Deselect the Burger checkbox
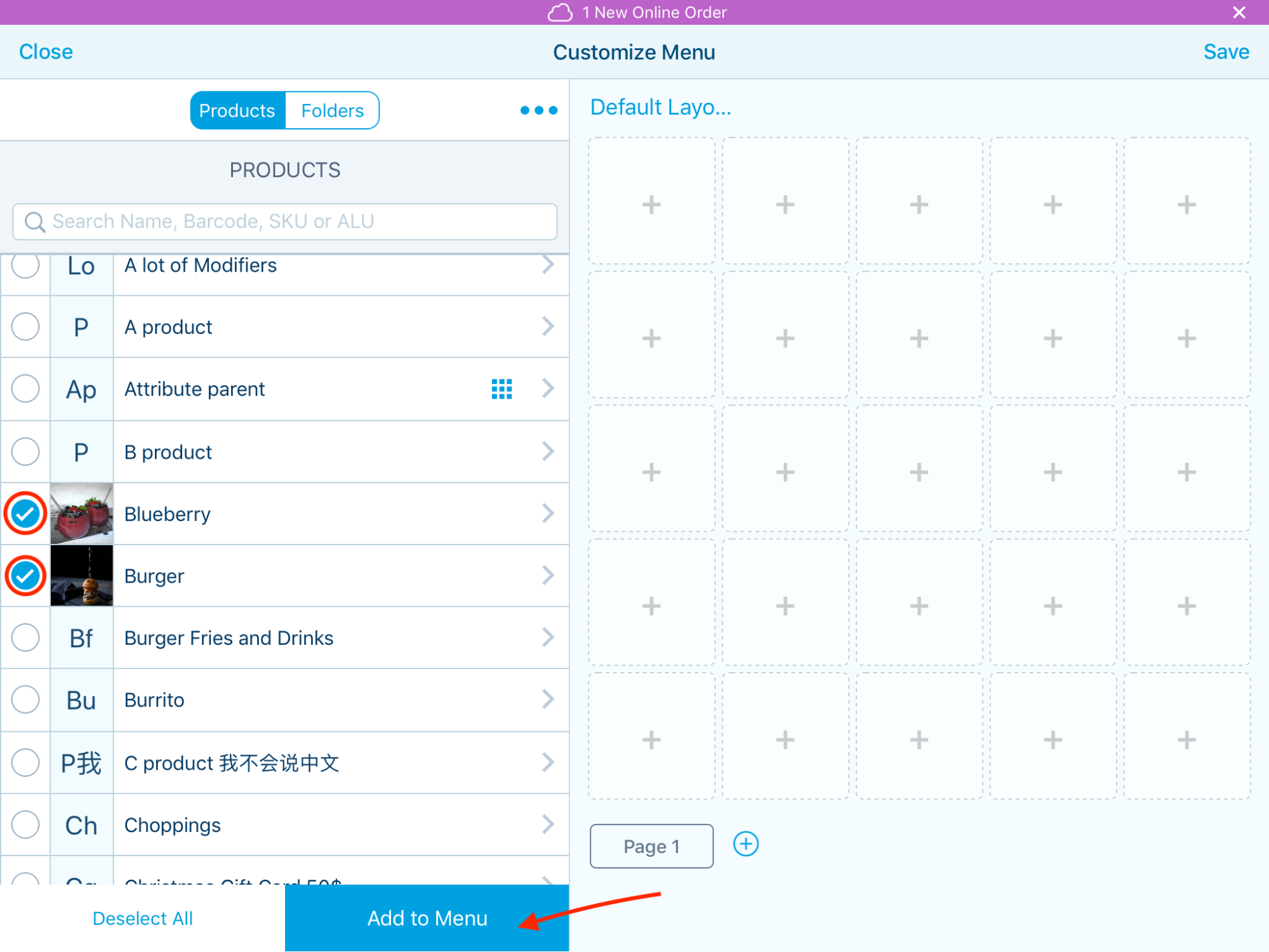Image resolution: width=1269 pixels, height=952 pixels. click(25, 576)
